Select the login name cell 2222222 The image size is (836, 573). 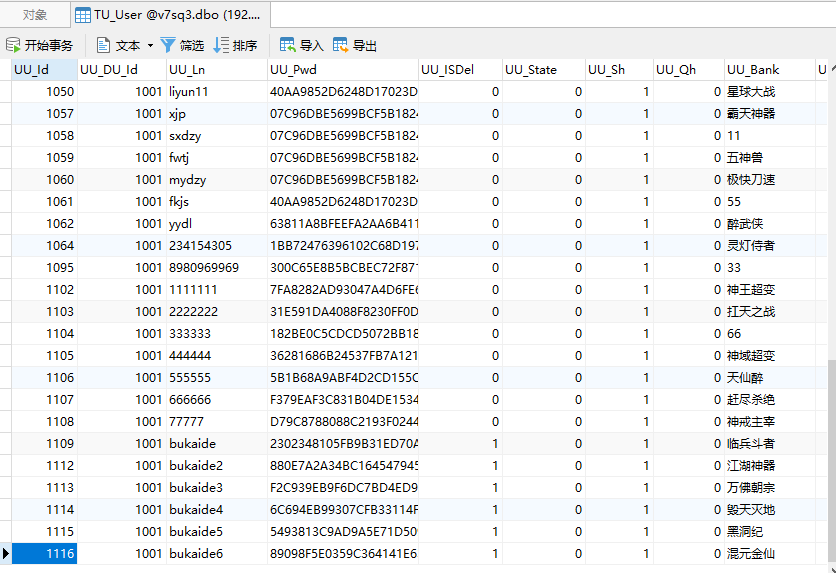[x=217, y=311]
